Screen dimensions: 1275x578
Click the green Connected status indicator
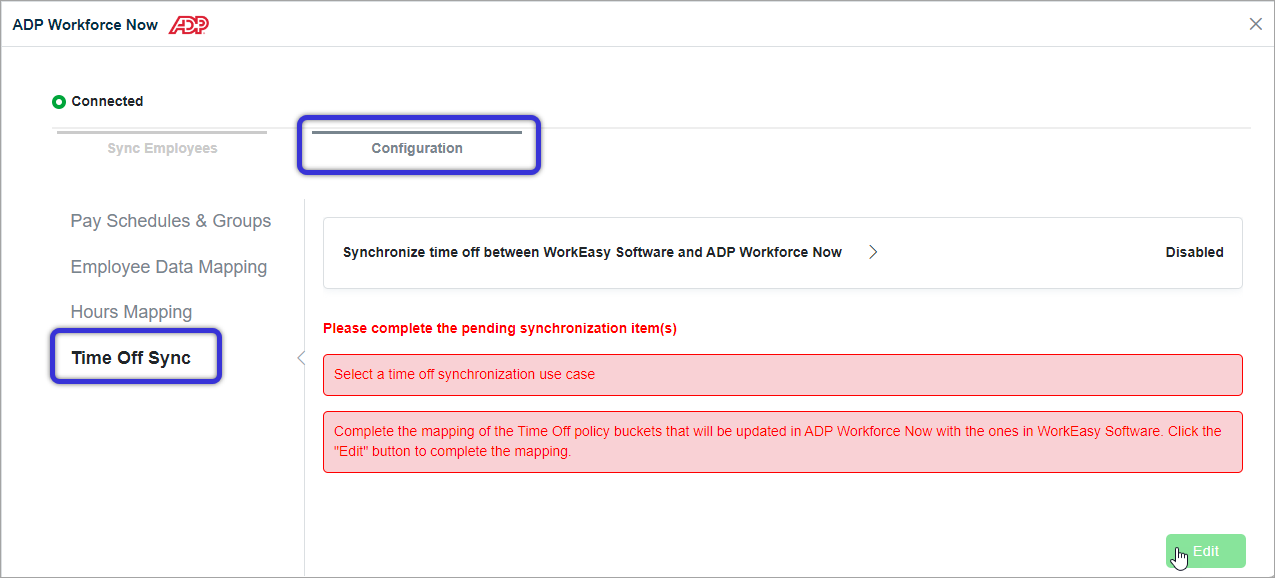(x=59, y=102)
